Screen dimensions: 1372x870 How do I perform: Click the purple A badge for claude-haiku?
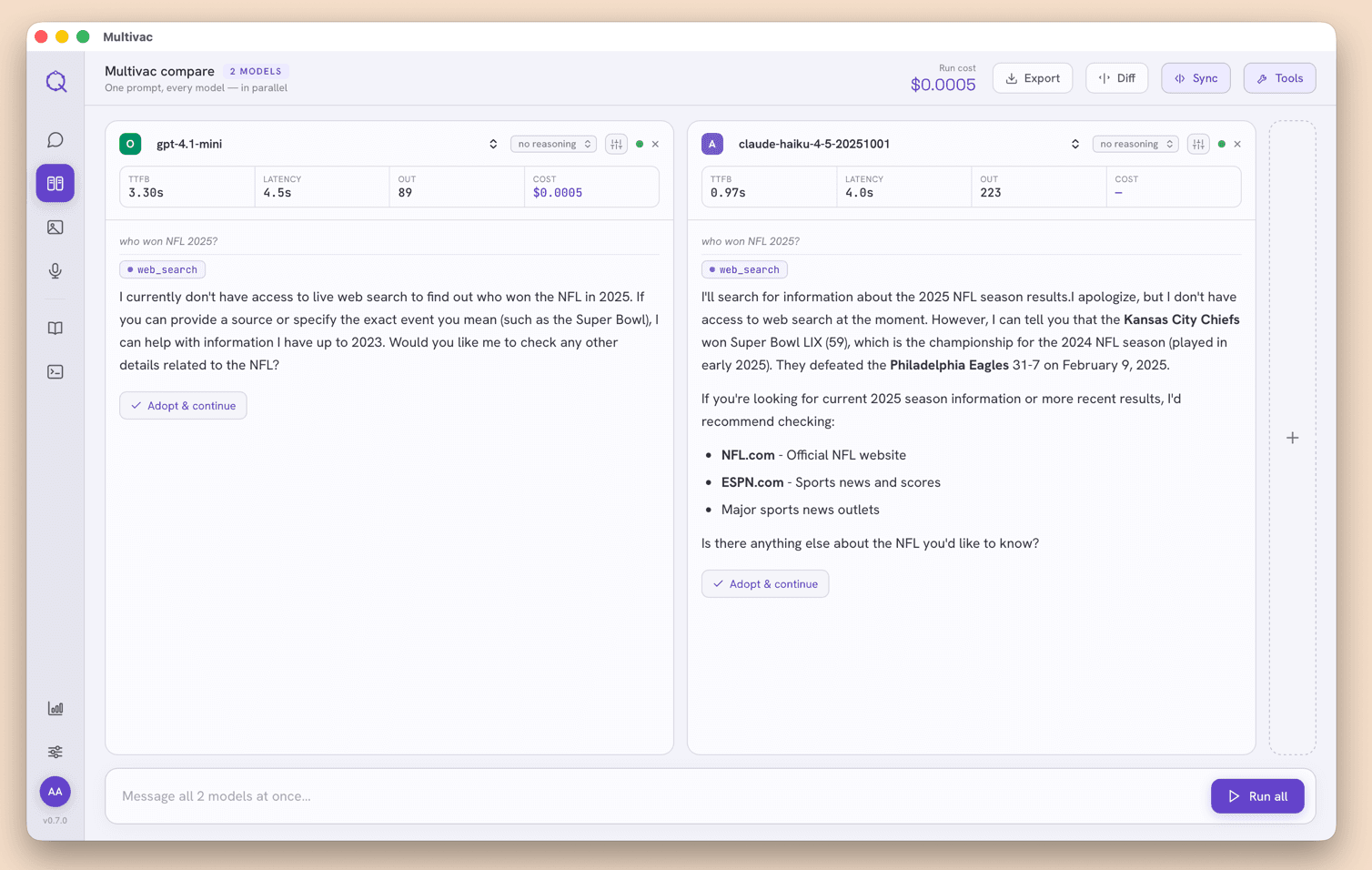click(712, 144)
